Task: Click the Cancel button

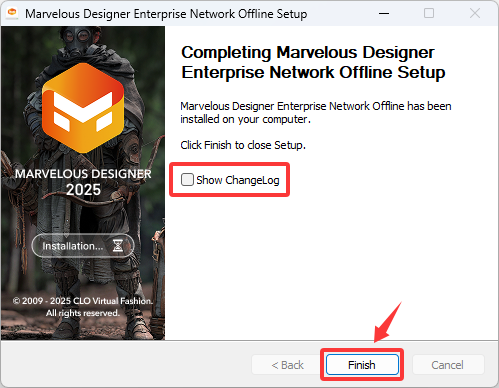Action: coord(448,365)
